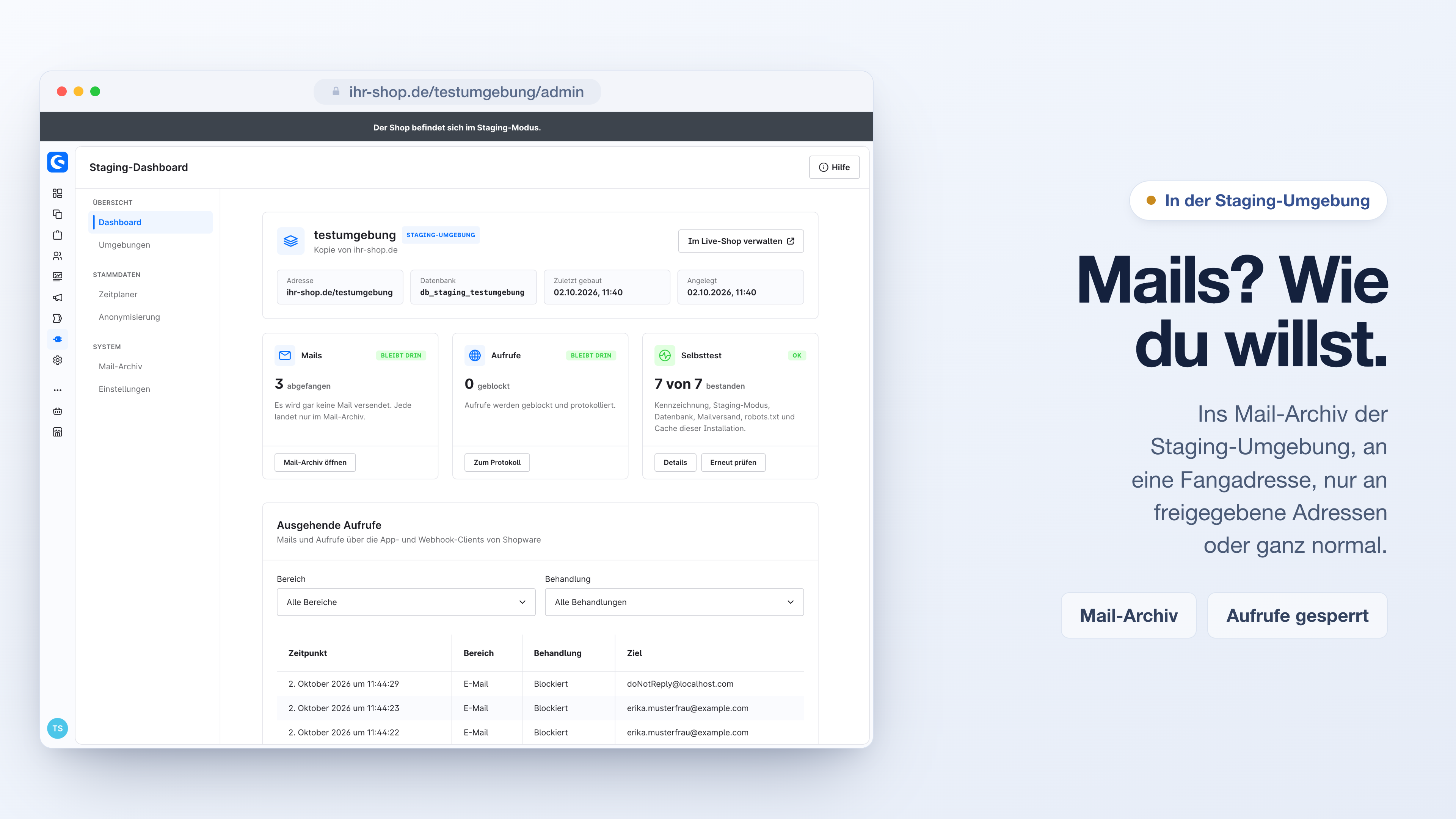Open the Dashboard grid icon in sidebar
Image resolution: width=1456 pixels, height=819 pixels.
(58, 193)
